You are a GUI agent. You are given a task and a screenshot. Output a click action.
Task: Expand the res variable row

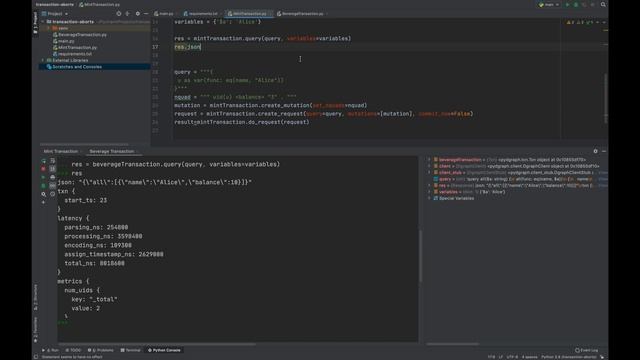(x=429, y=185)
